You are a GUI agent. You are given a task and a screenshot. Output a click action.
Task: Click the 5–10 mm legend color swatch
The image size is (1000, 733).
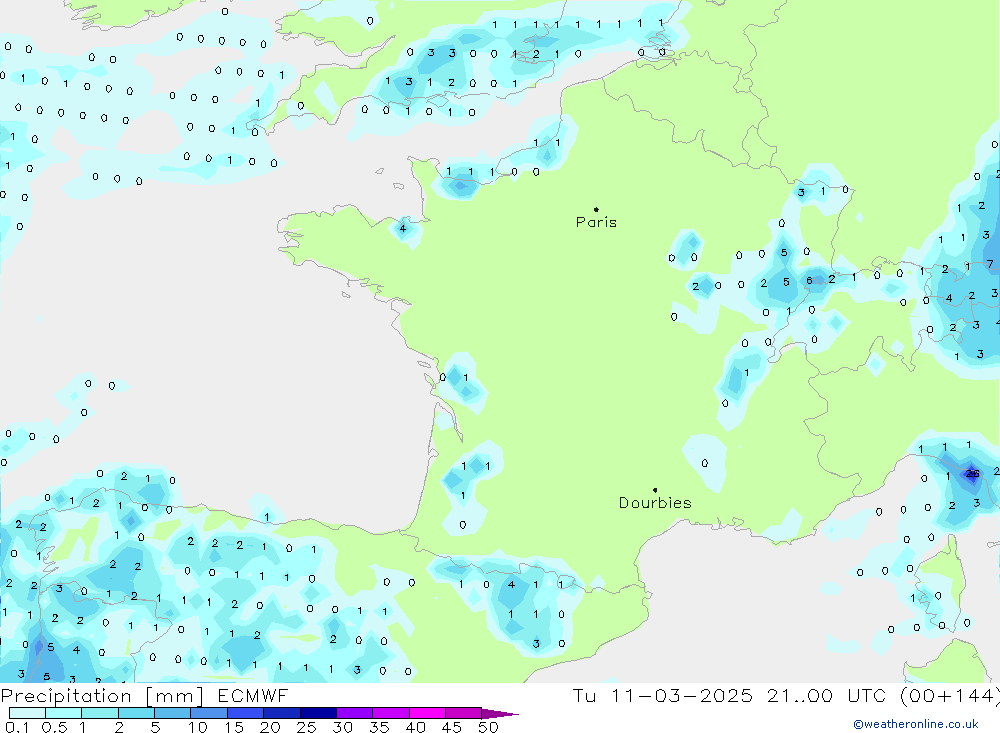click(173, 713)
